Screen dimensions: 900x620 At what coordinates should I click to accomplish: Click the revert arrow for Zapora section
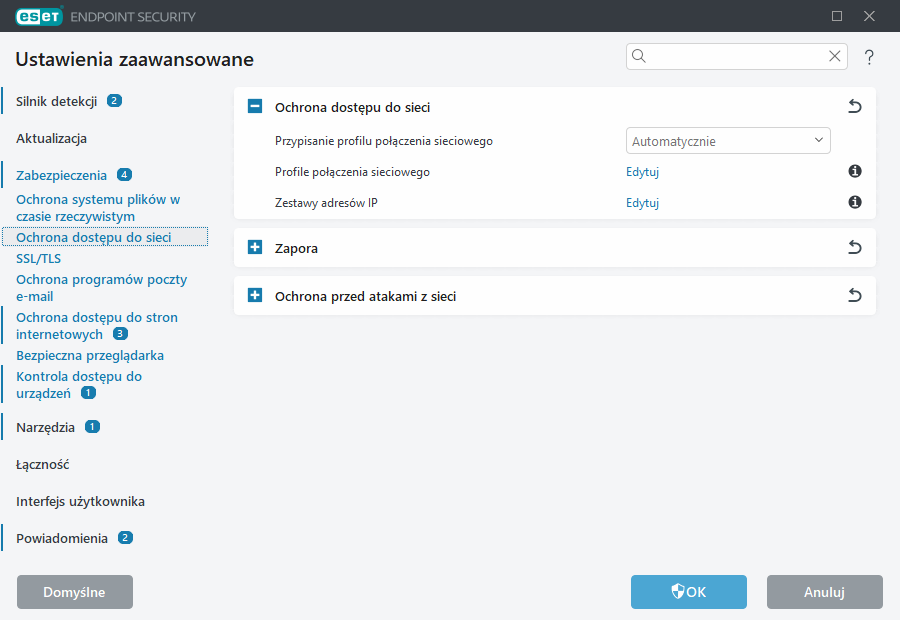pos(854,248)
